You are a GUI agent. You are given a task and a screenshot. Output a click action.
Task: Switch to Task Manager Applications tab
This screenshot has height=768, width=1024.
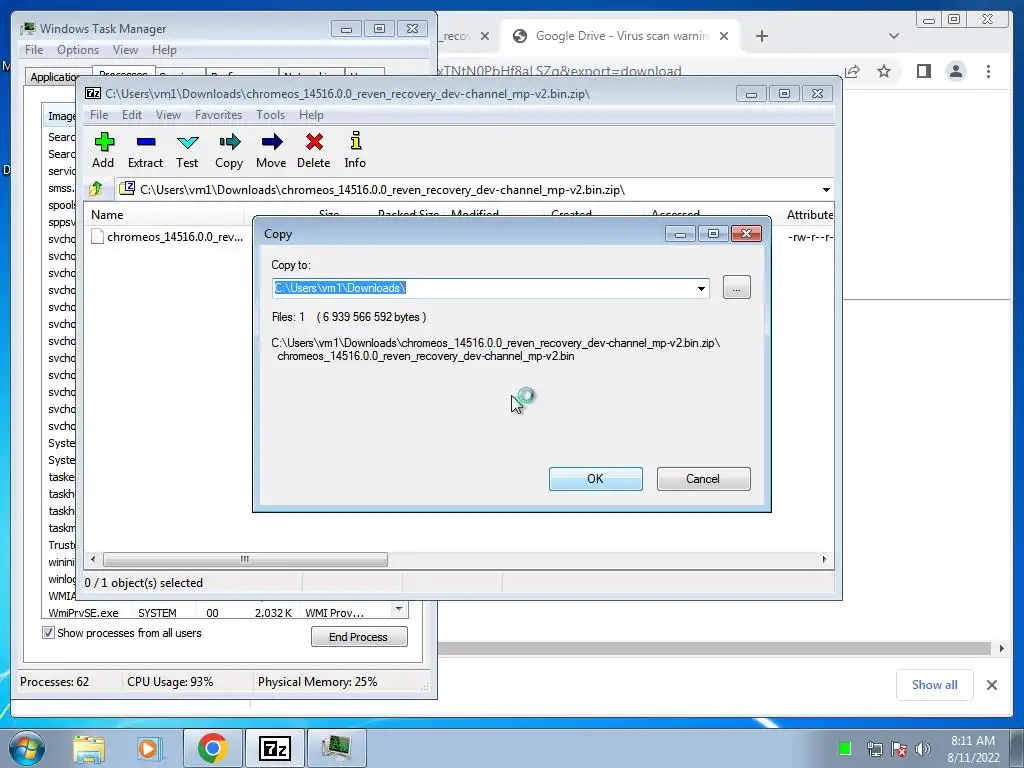[x=52, y=76]
